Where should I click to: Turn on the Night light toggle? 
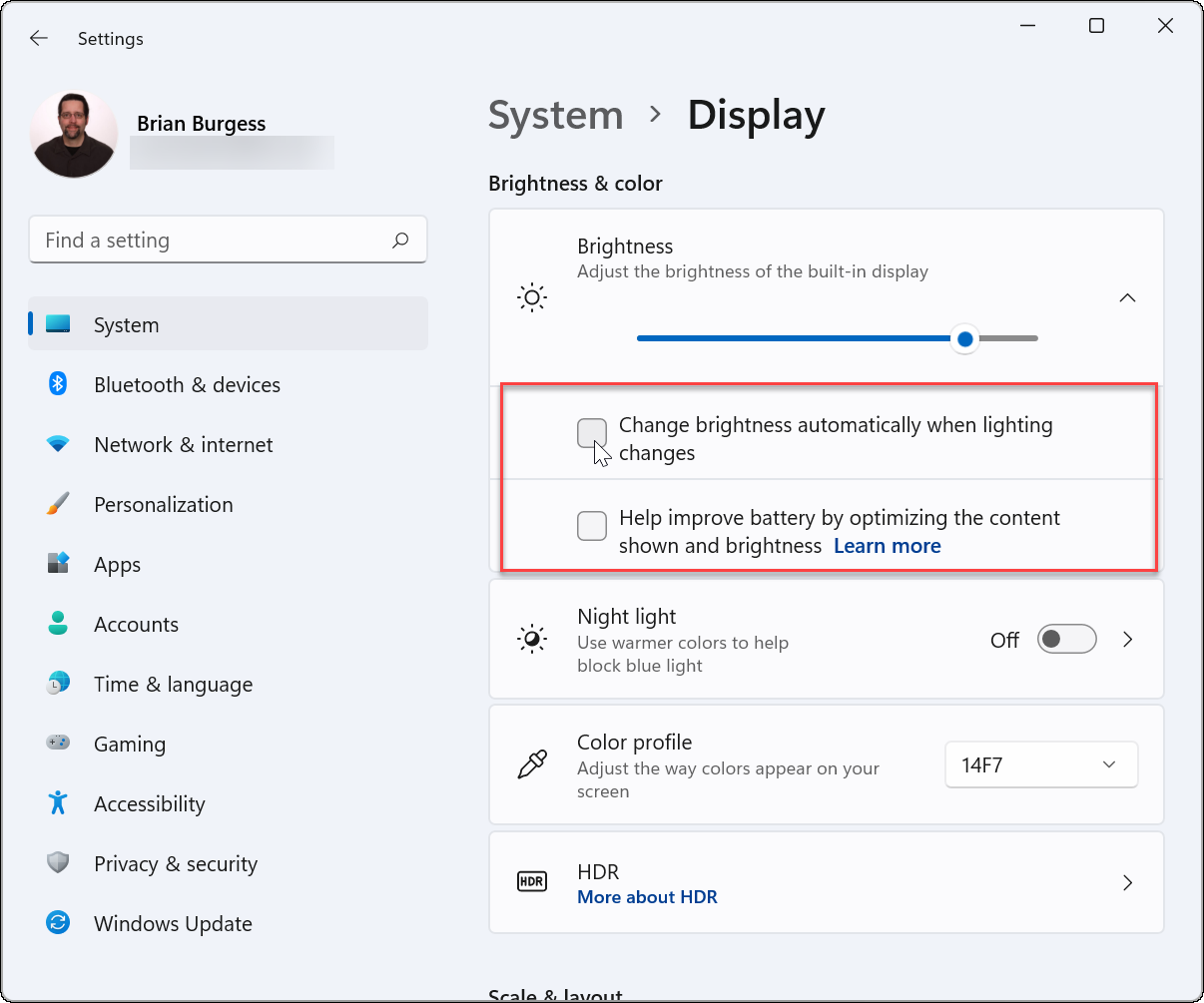(1066, 639)
